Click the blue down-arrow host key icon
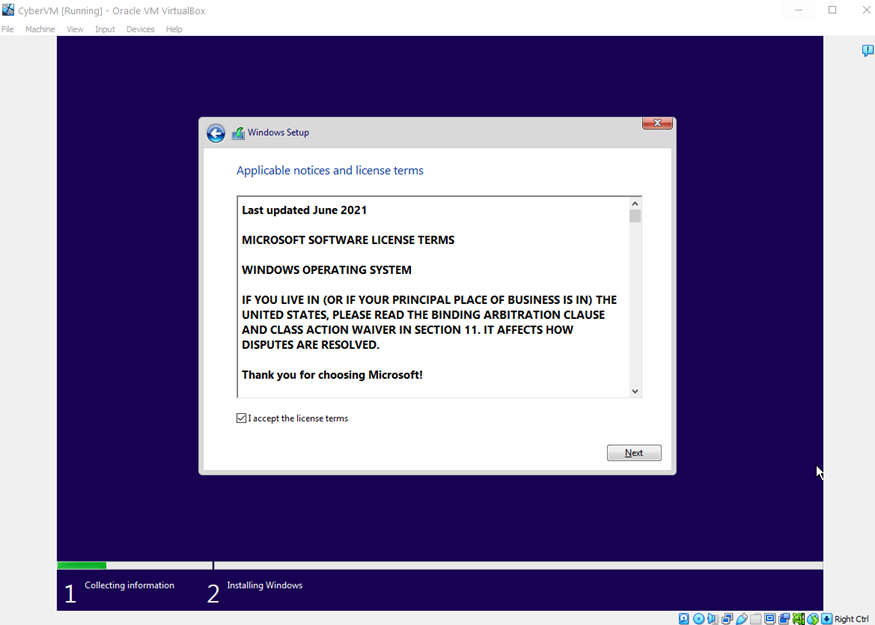Screen dimensions: 875x625 click(x=826, y=619)
